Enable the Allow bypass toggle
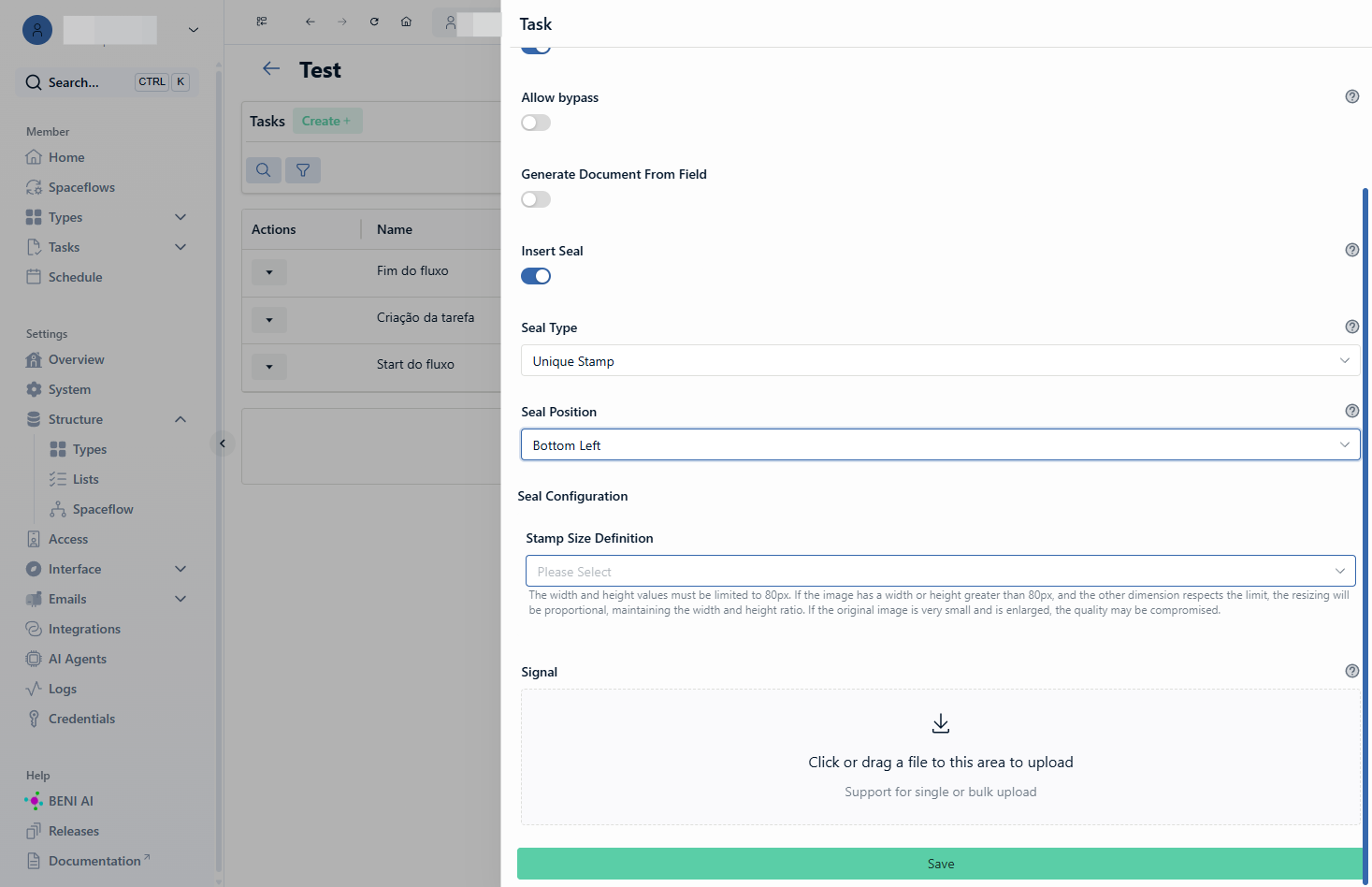The width and height of the screenshot is (1372, 887). click(536, 123)
